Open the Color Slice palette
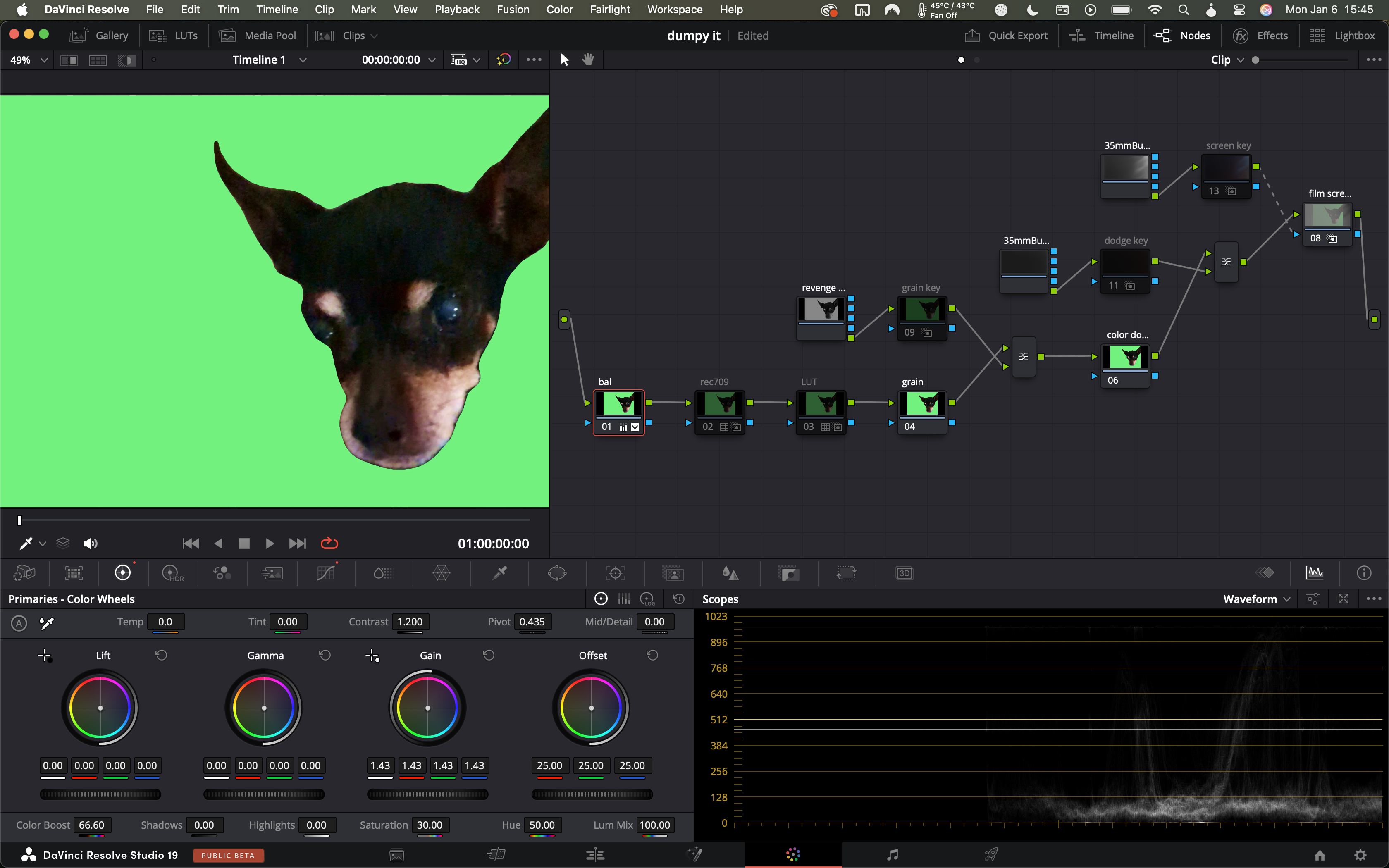Screen dimensions: 1389x868 point(383,573)
